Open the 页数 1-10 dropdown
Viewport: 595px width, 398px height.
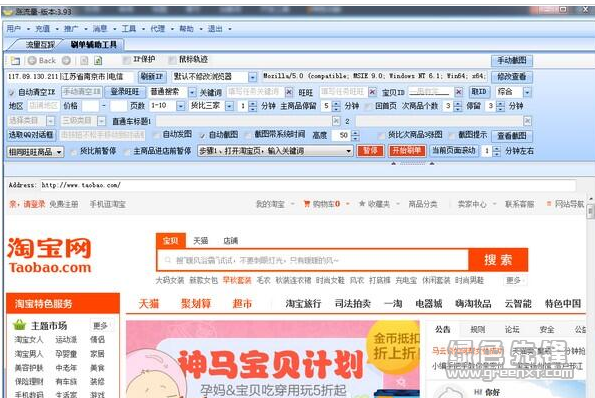point(181,106)
